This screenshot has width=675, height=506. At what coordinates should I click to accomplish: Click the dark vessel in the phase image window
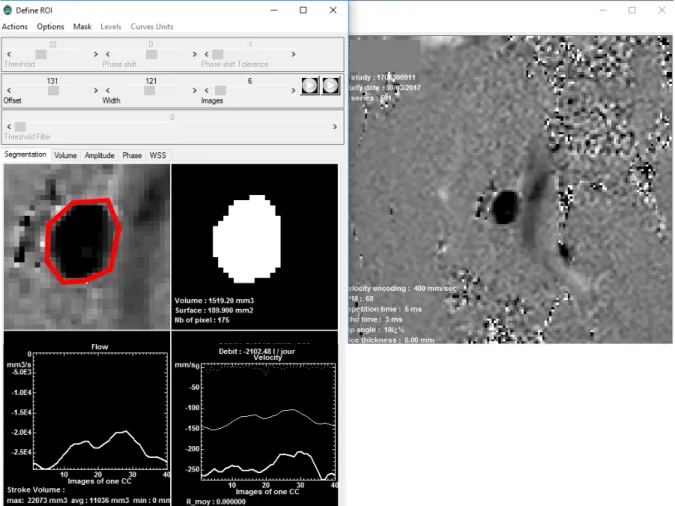[505, 208]
